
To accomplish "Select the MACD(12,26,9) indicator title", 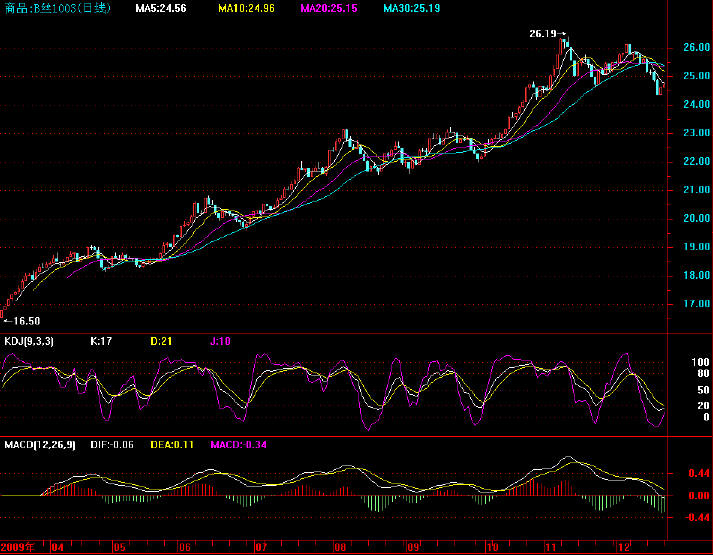I will coord(37,443).
